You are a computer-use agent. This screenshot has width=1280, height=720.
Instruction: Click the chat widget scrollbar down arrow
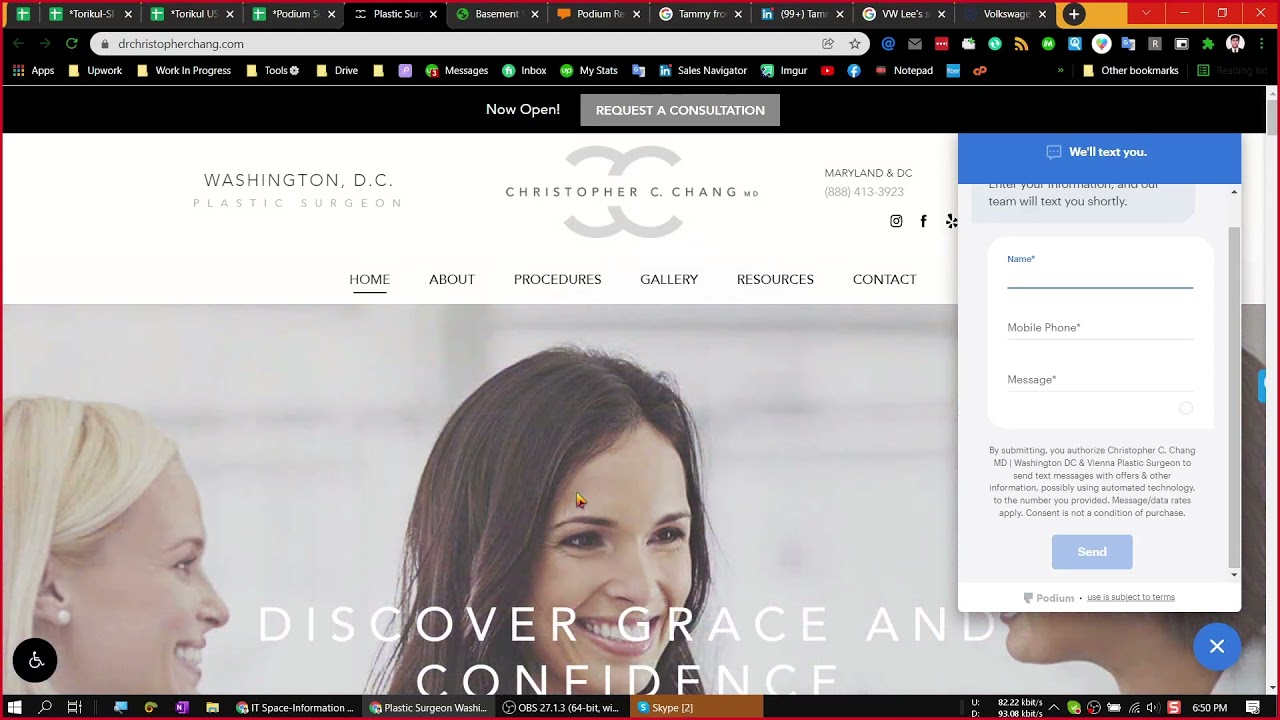(1234, 575)
